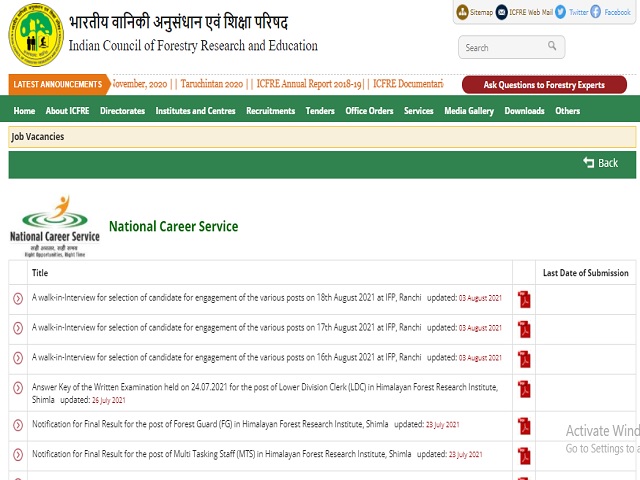Download PDF for LDC answer key
Screen dimensions: 640x480
coord(524,390)
